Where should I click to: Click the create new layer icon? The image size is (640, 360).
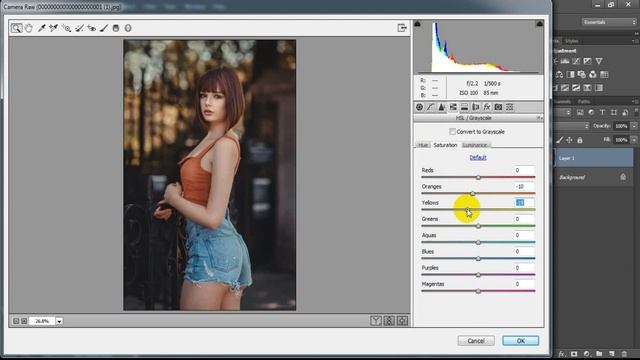(612, 354)
